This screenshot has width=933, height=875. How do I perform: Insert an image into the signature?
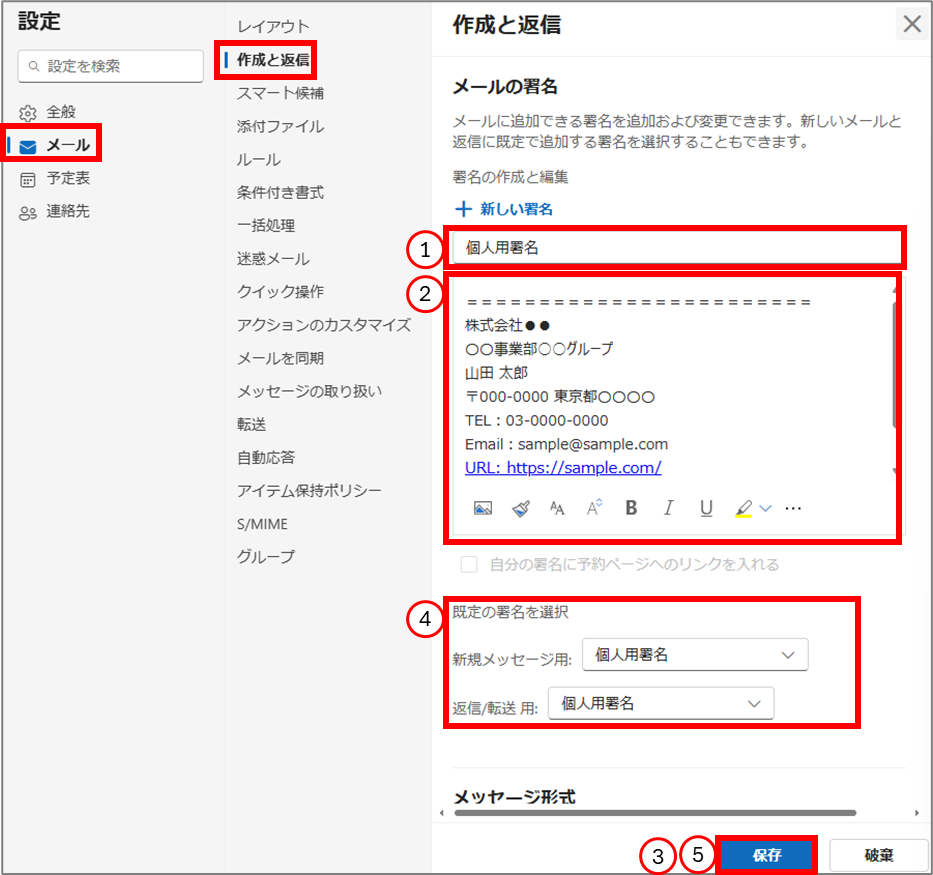tap(482, 508)
